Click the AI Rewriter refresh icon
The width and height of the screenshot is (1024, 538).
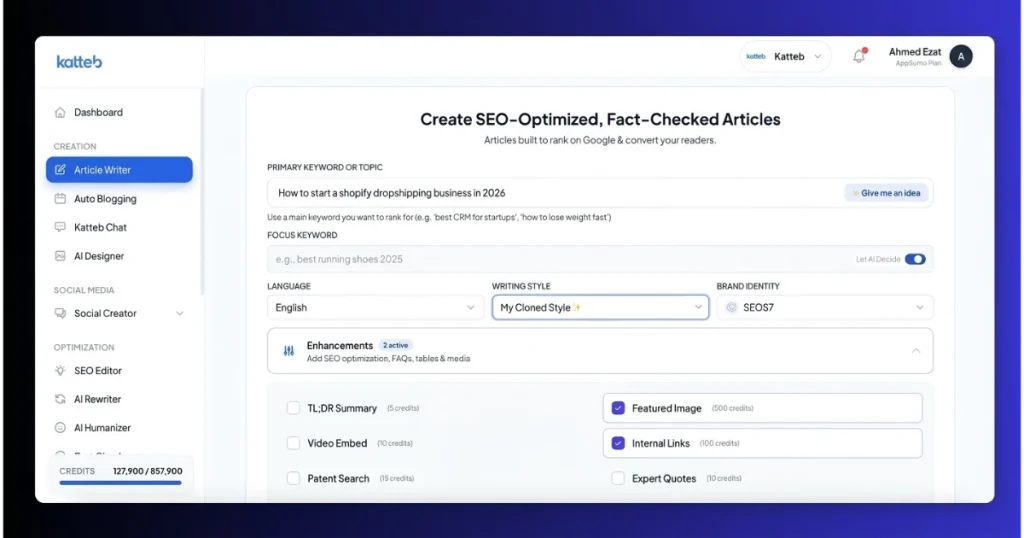[x=60, y=399]
